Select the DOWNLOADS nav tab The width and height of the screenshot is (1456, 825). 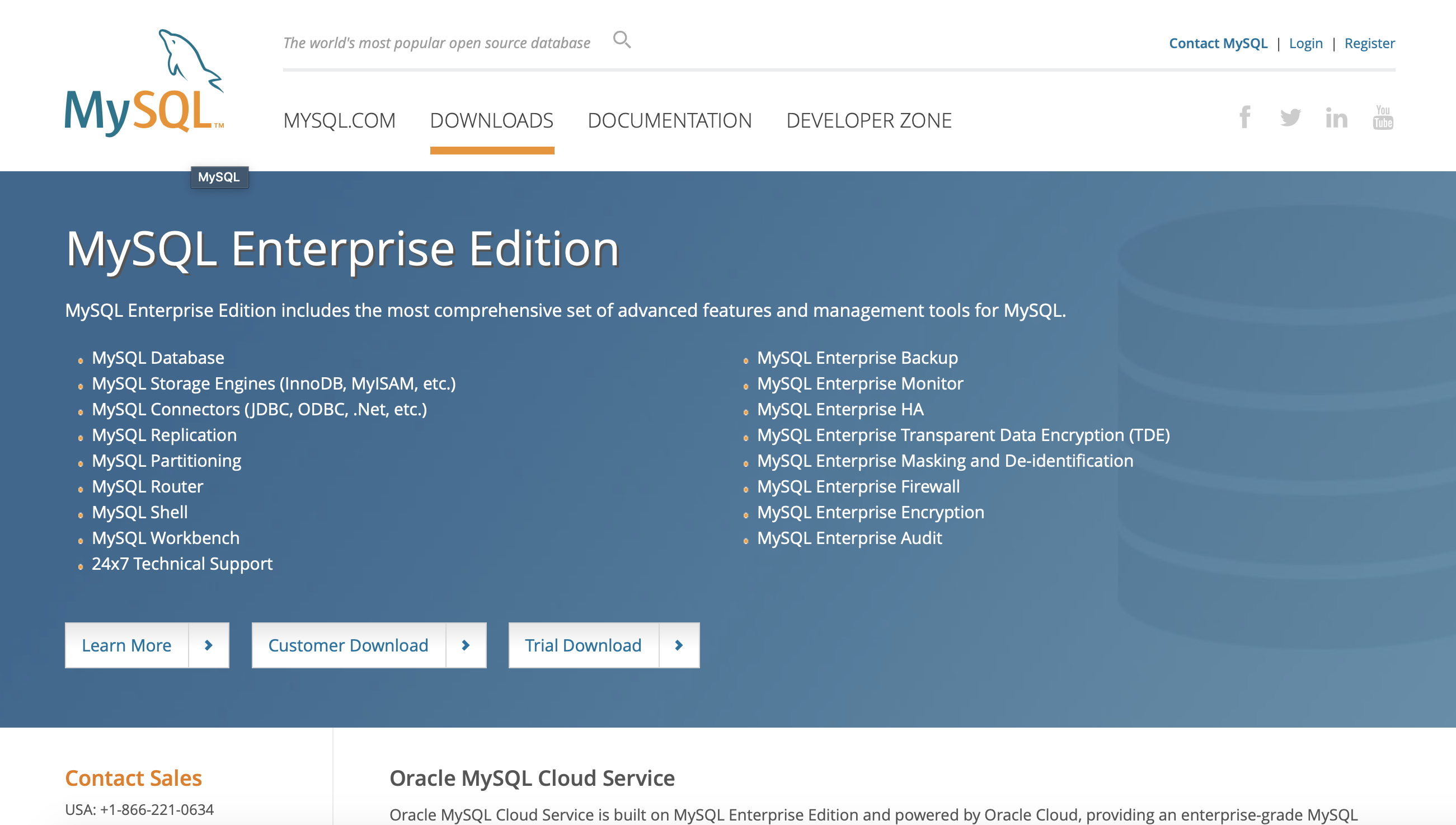pyautogui.click(x=491, y=121)
